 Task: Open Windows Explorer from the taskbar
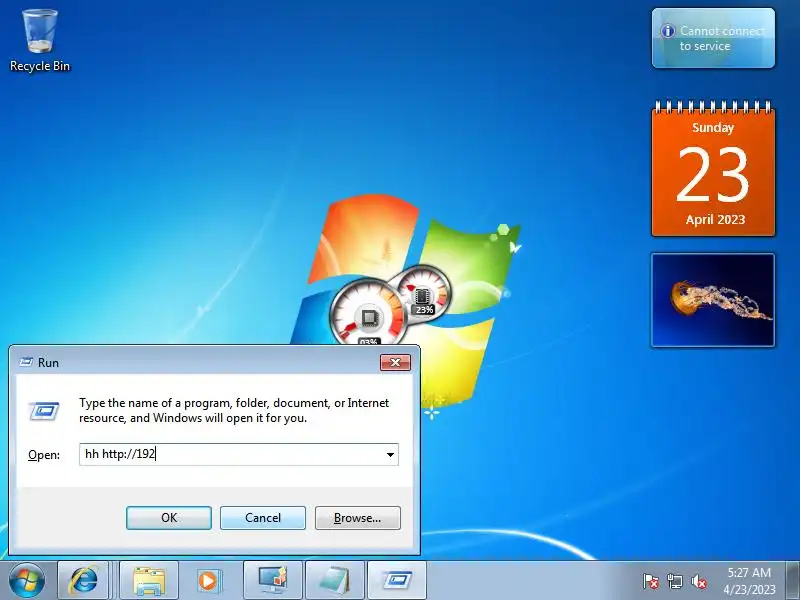tap(149, 580)
